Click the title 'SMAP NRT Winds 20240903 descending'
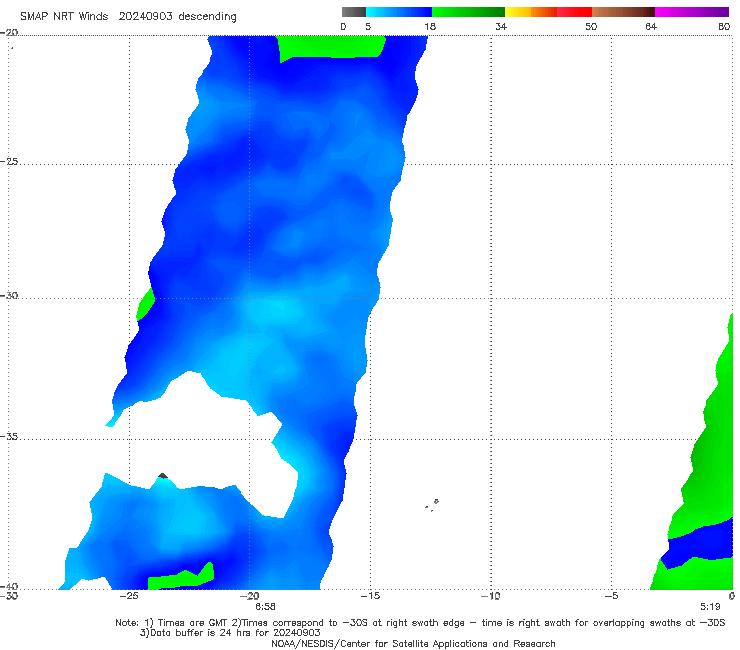The image size is (740, 650). click(x=128, y=17)
